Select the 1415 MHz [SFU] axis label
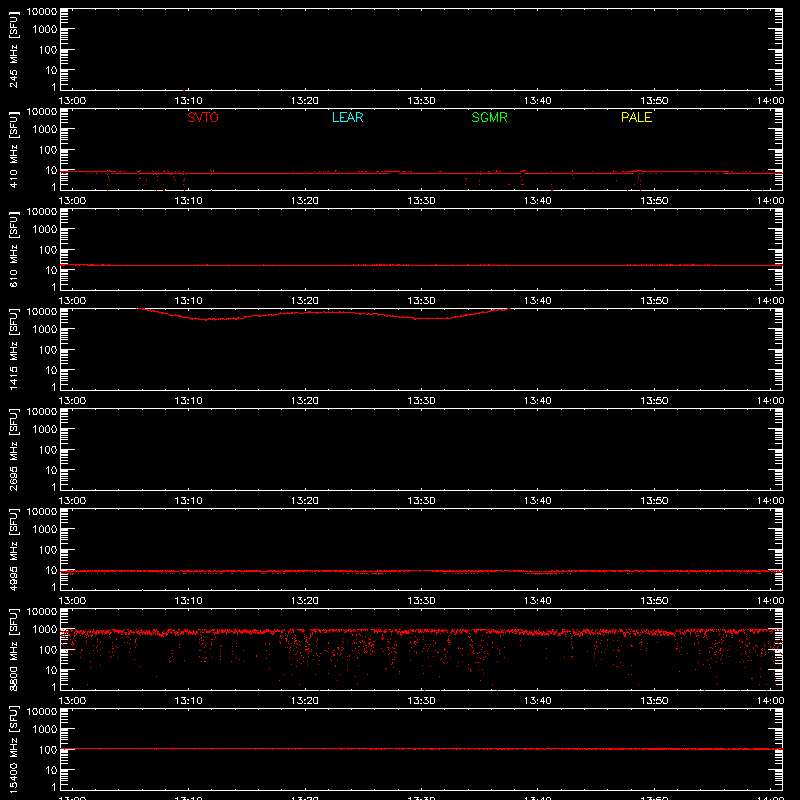 (14, 349)
